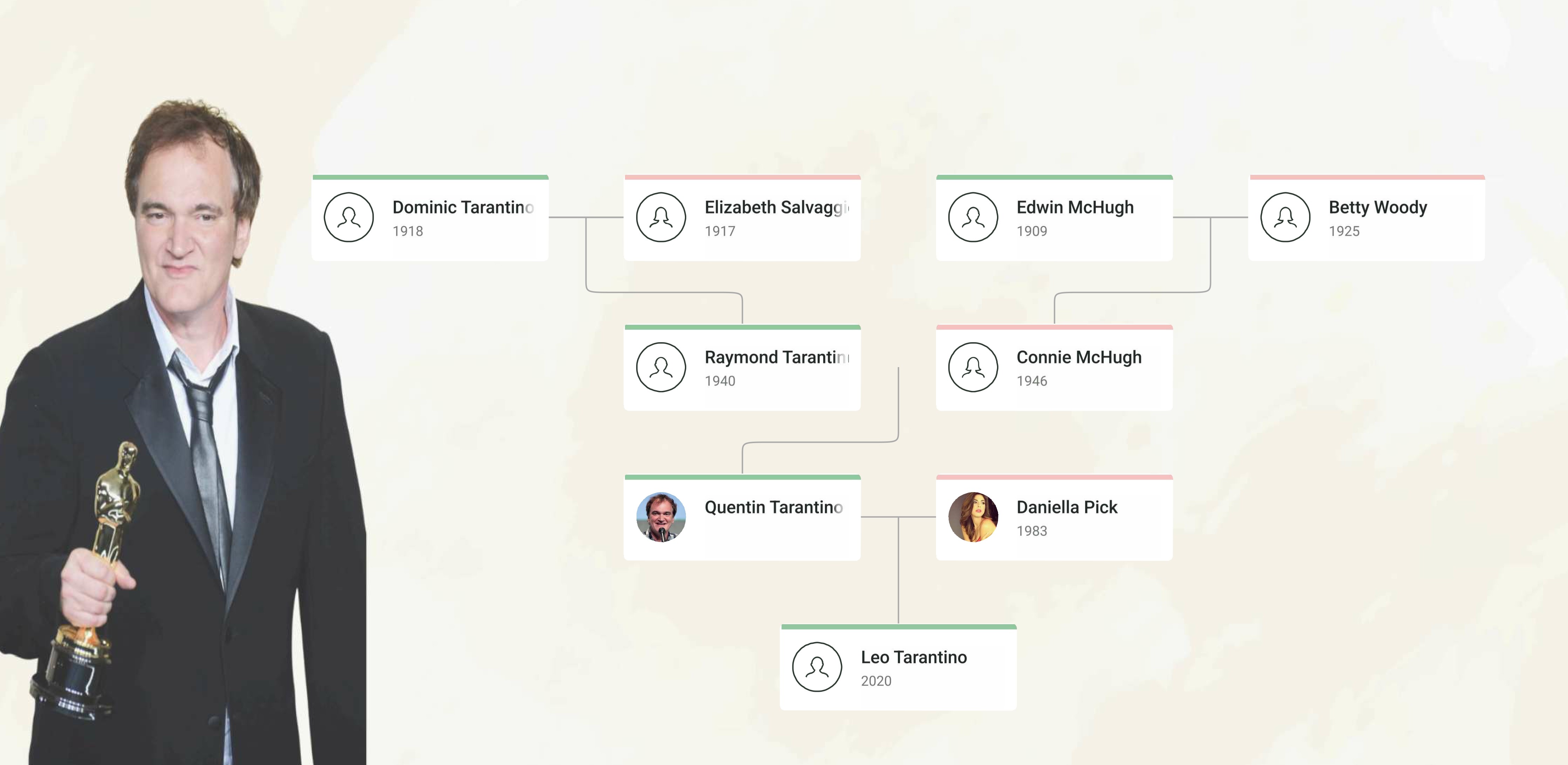
Task: Click Connie McHugh's avatar icon
Action: click(x=973, y=367)
